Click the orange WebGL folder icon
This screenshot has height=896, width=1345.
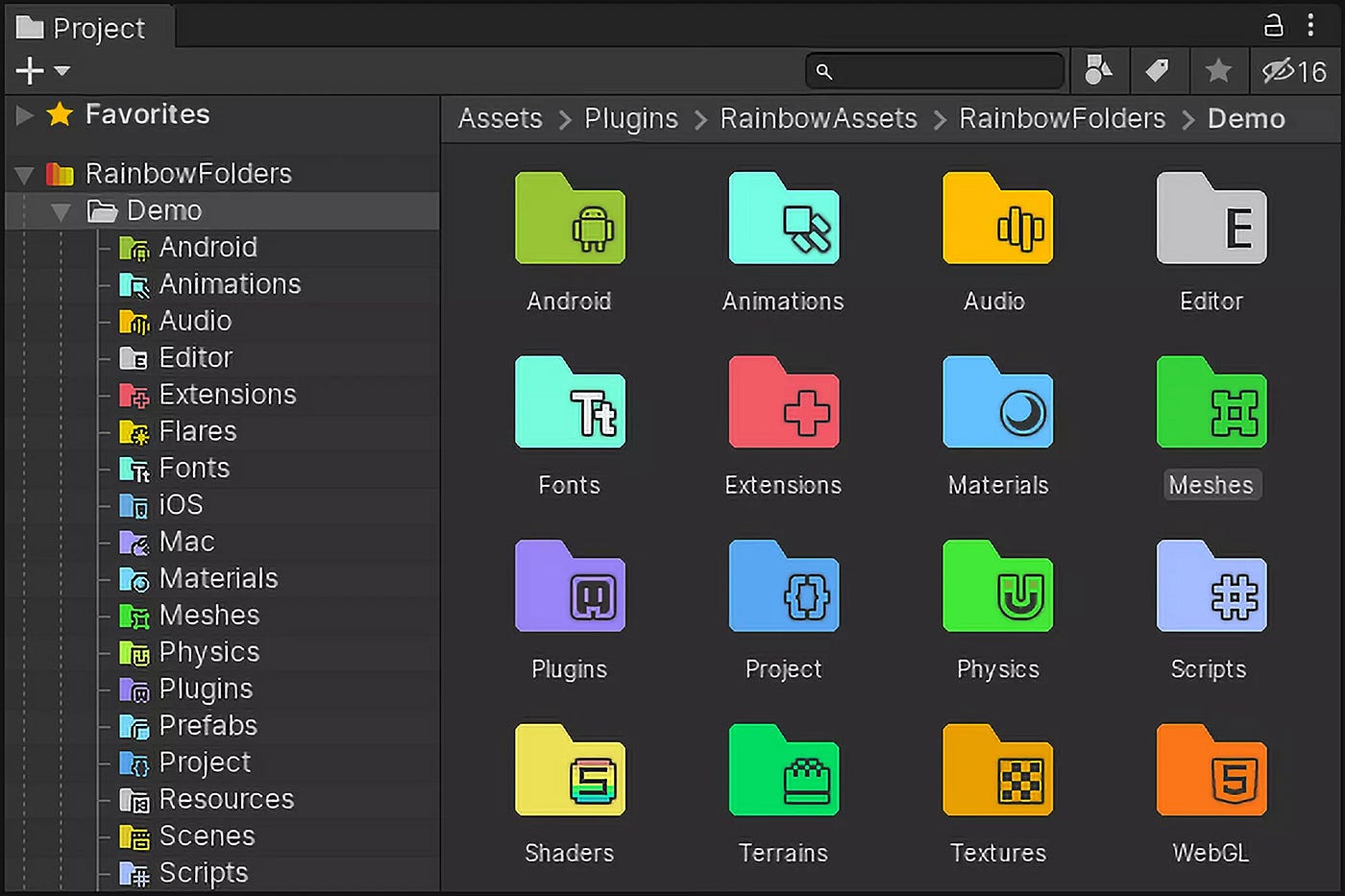pos(1211,770)
